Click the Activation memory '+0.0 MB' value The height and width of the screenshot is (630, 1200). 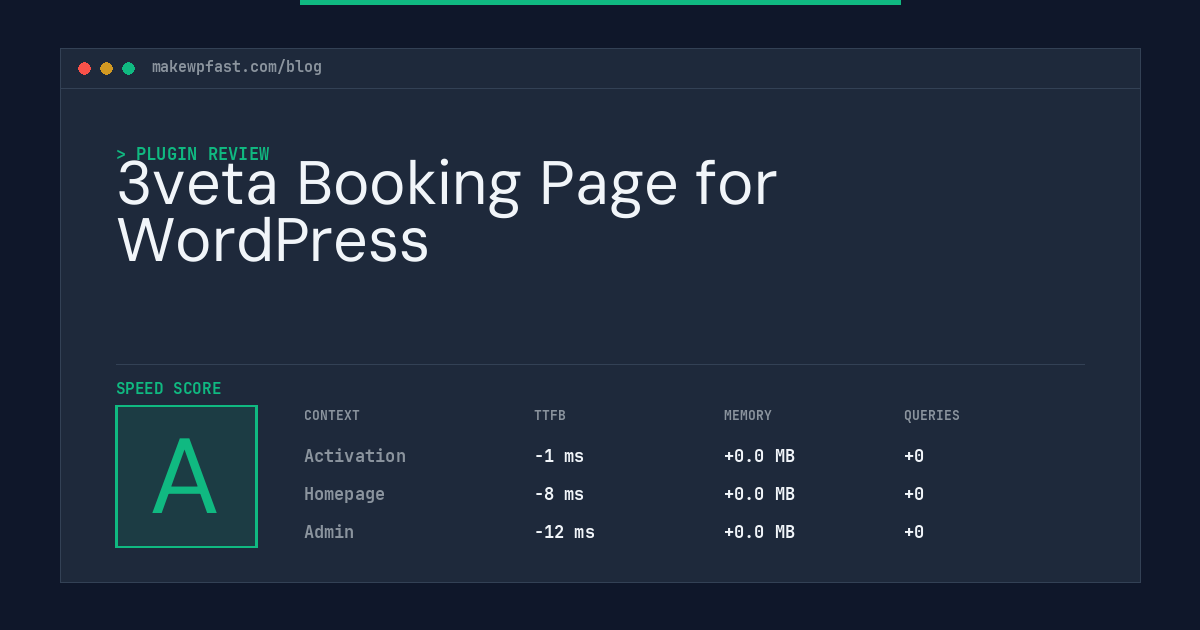pyautogui.click(x=759, y=456)
